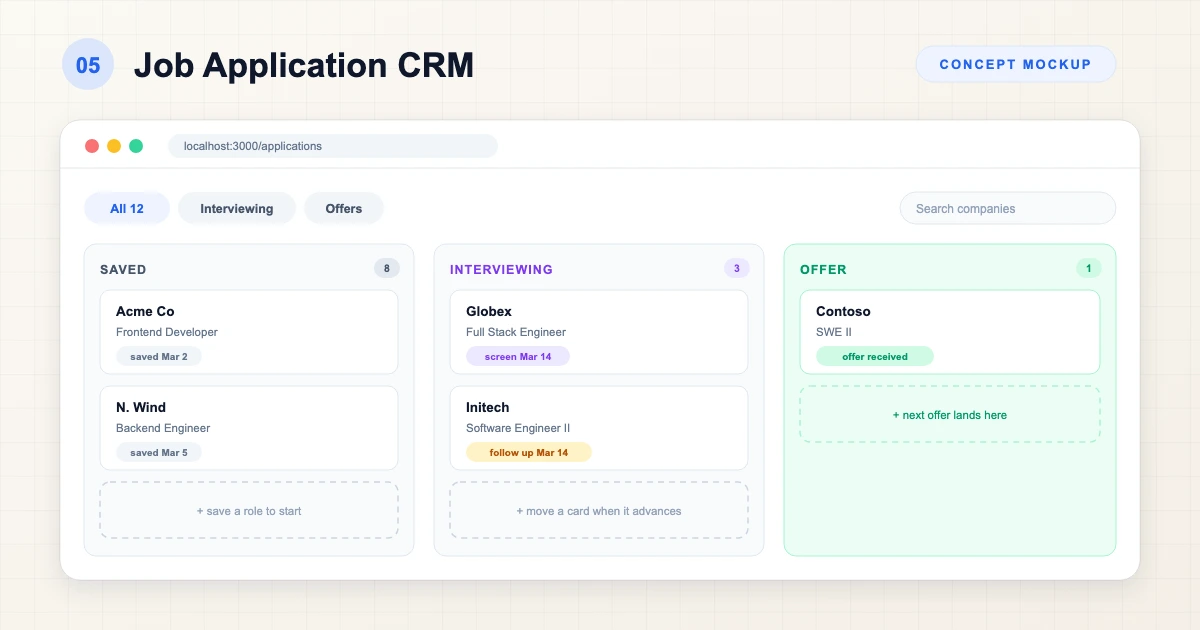Click the 'Software Engineer II' role text

518,428
